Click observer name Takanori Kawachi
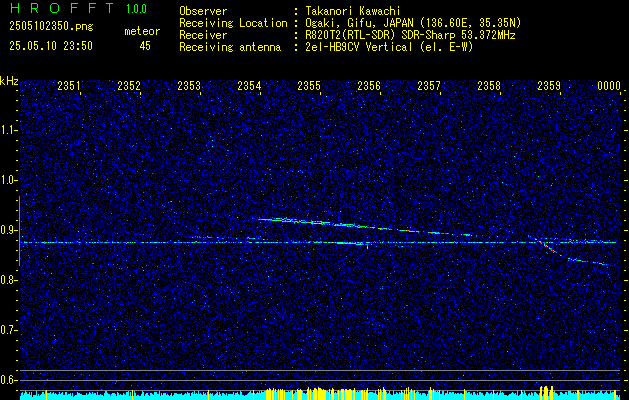The image size is (629, 400). [353, 11]
